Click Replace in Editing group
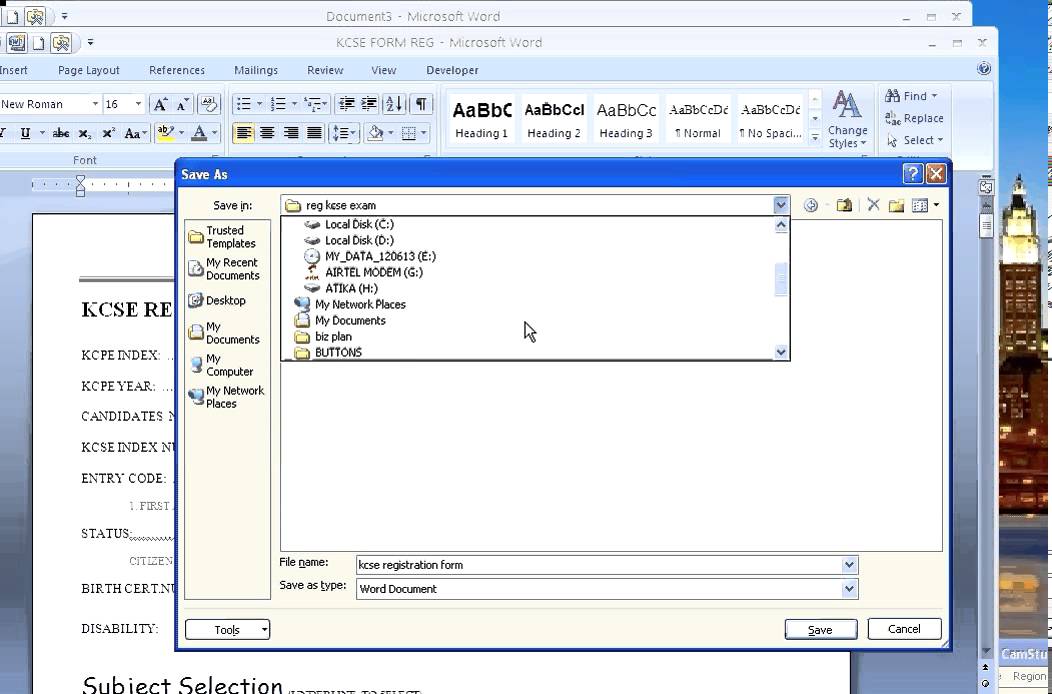The width and height of the screenshot is (1052, 694). point(914,118)
